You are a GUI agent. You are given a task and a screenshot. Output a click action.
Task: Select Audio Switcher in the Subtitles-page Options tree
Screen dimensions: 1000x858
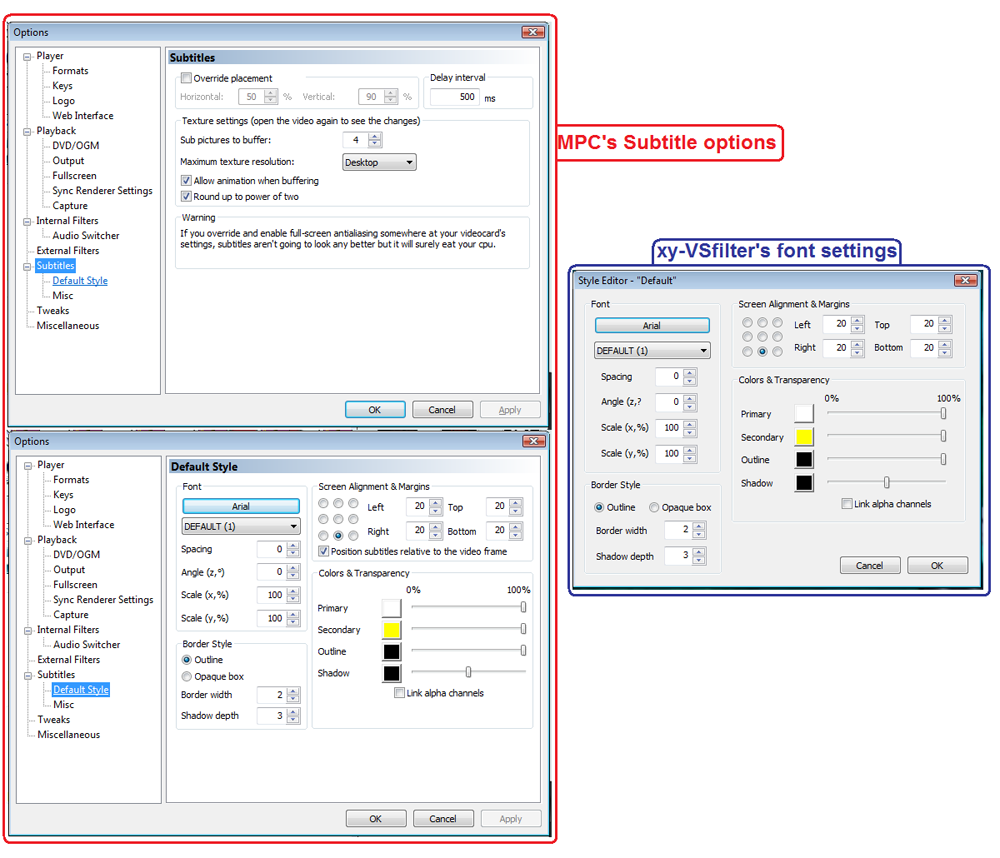coord(86,235)
